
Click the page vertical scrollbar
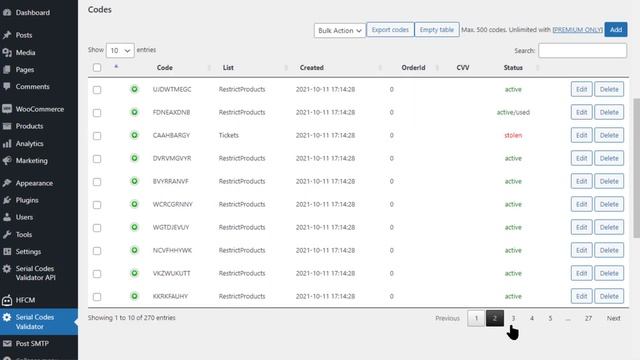coord(636,167)
